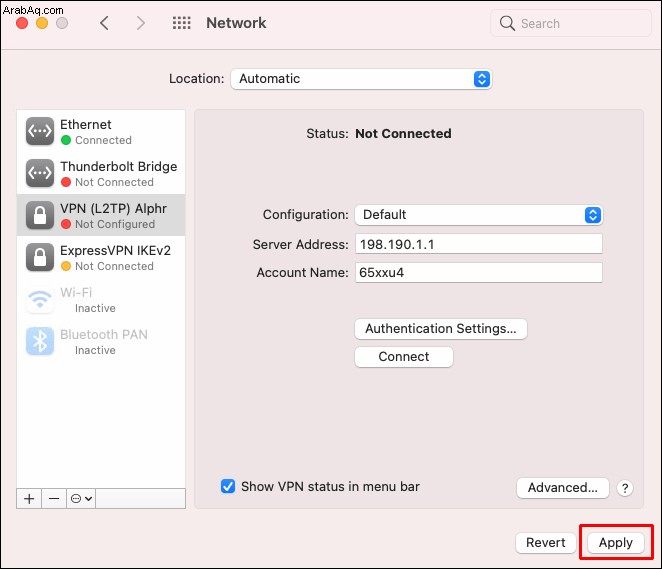Add a new network service with plus

click(29, 499)
